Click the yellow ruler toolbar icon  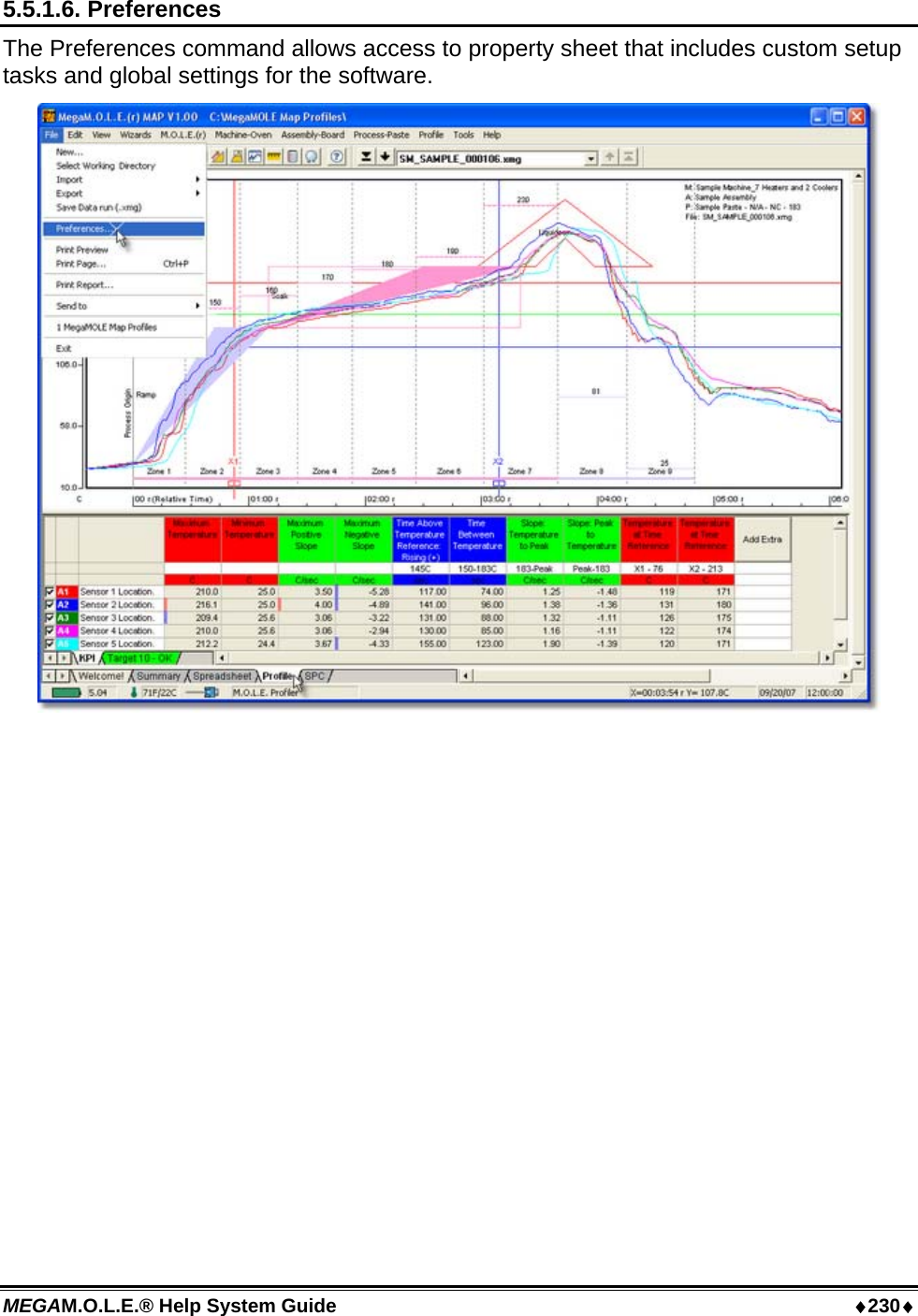pos(273,157)
